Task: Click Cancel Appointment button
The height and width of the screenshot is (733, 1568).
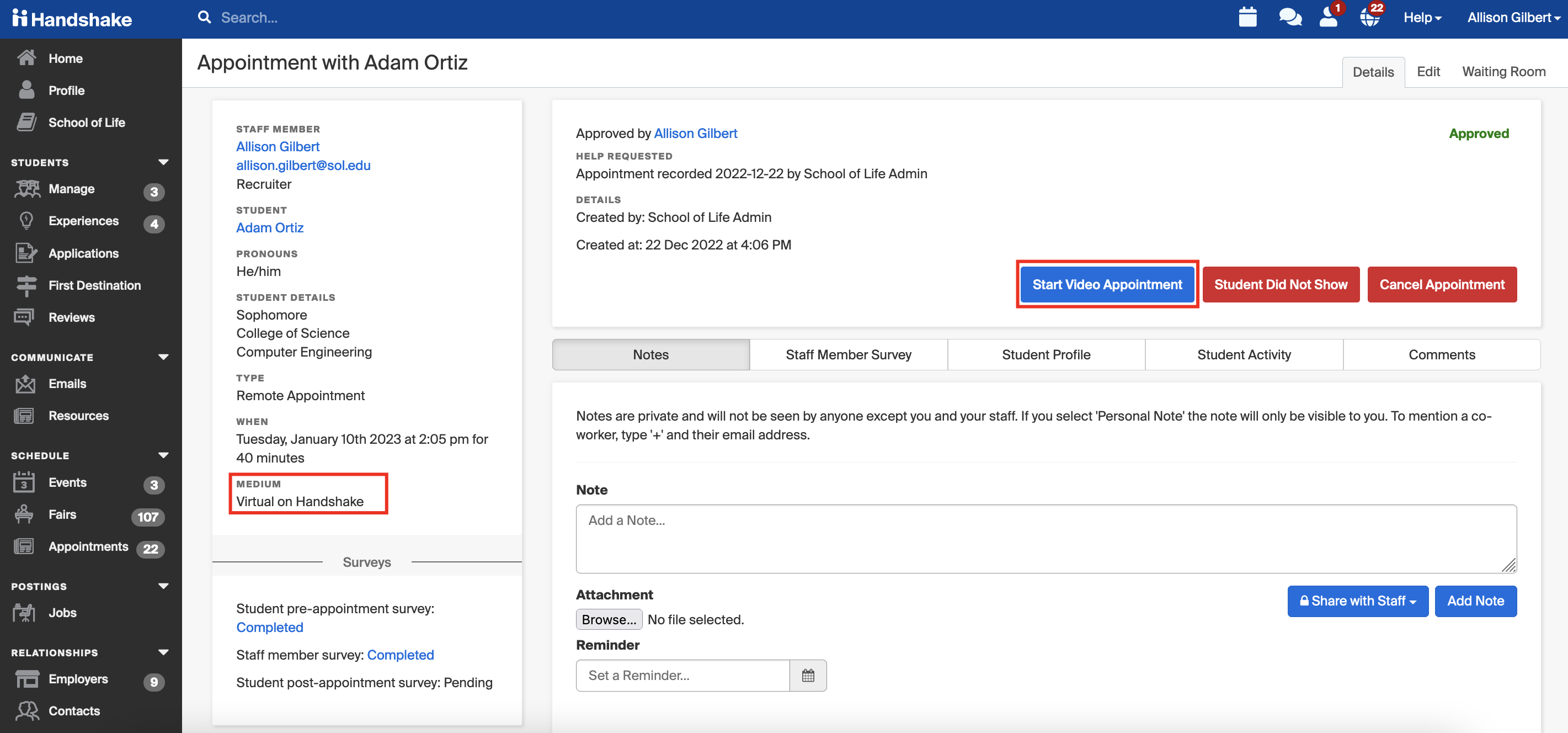Action: point(1442,284)
